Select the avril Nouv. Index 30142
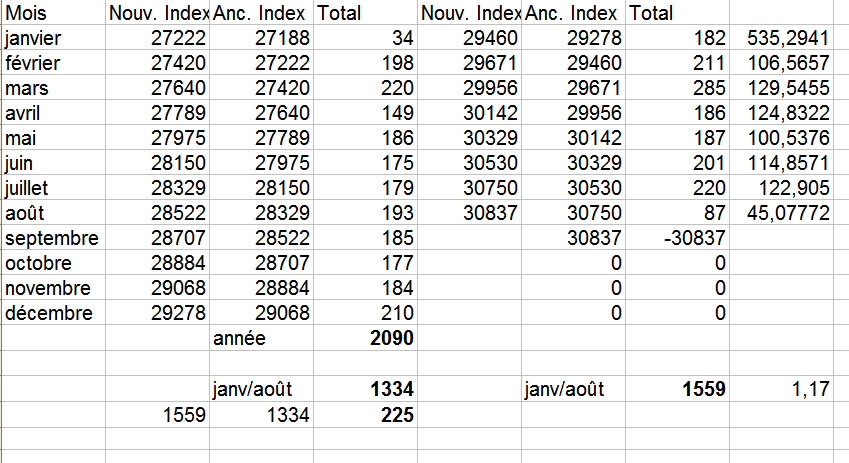Screen dimensions: 849x463 point(469,112)
